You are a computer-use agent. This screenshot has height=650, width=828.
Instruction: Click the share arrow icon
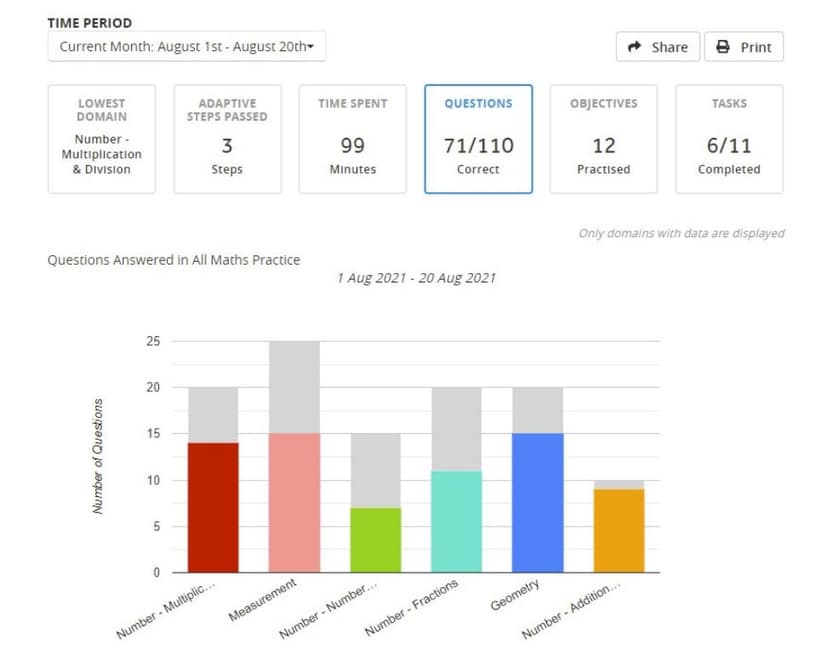634,47
